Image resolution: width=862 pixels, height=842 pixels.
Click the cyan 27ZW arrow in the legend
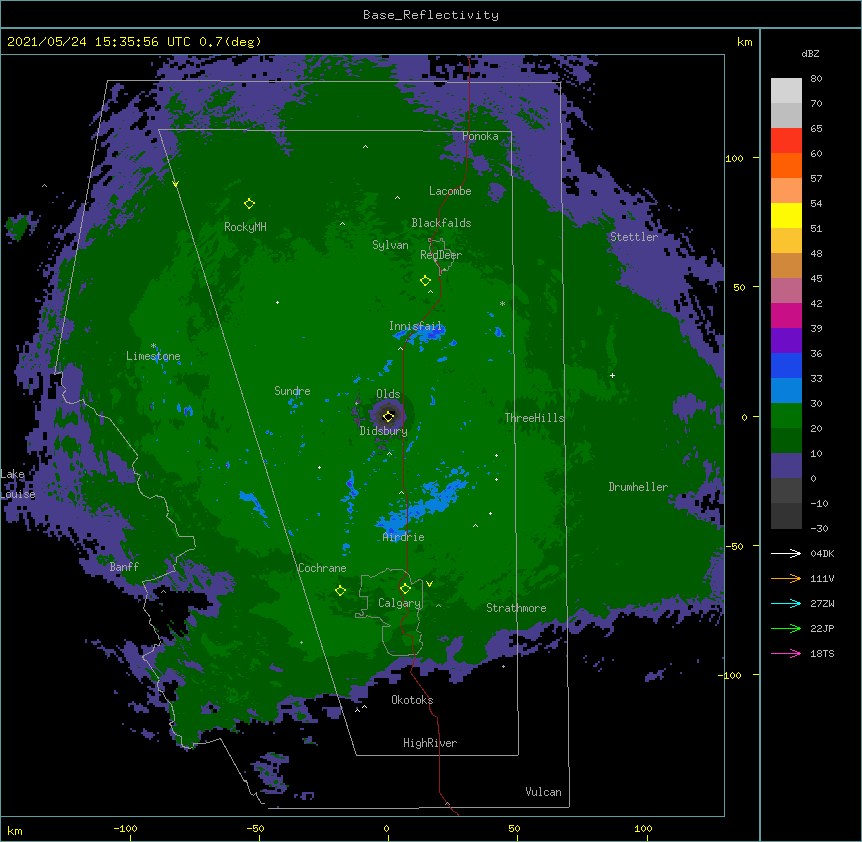[786, 603]
